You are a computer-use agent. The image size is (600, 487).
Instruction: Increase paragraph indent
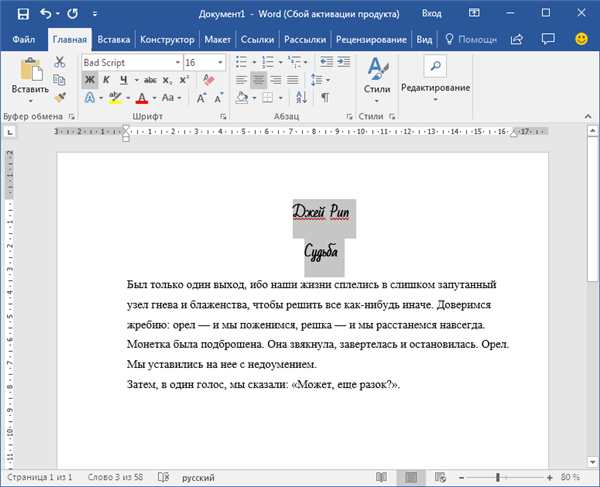(344, 61)
